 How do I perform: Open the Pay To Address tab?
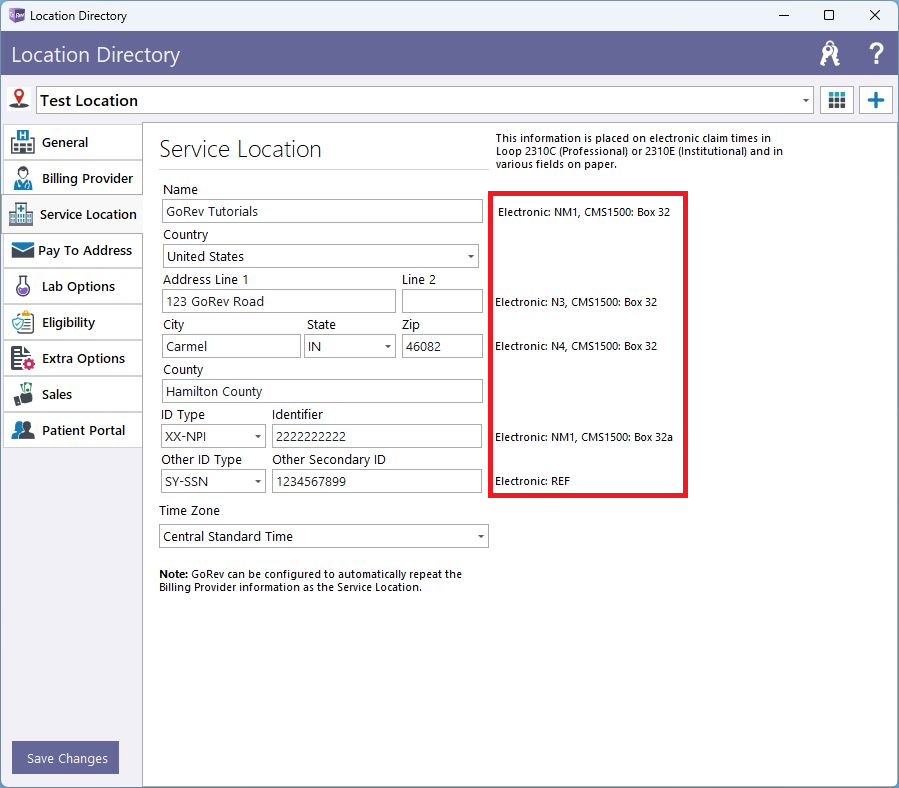[73, 250]
